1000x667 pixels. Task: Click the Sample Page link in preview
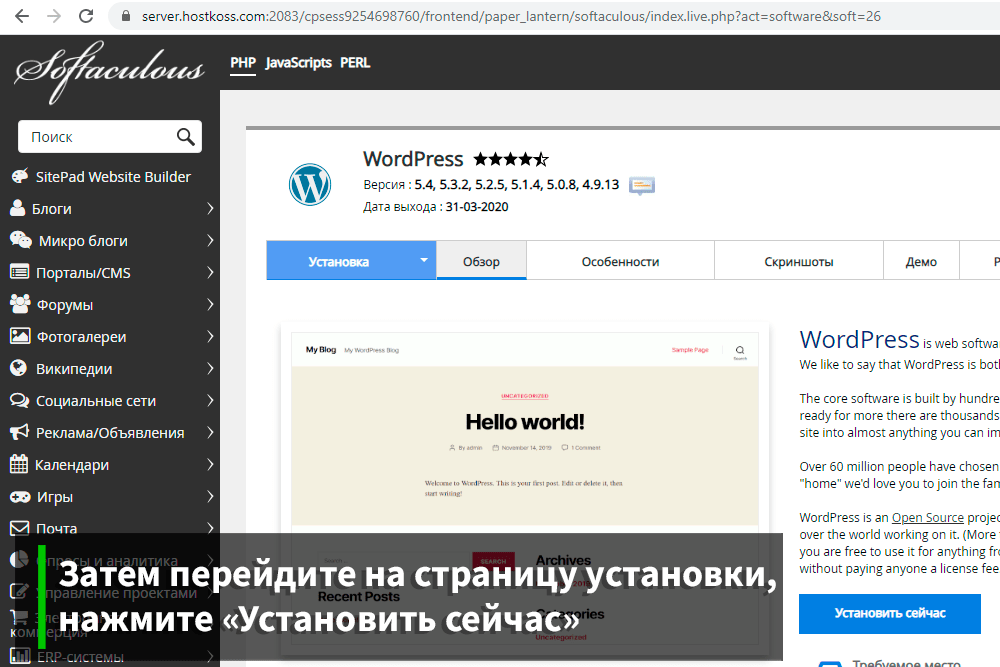[x=690, y=350]
